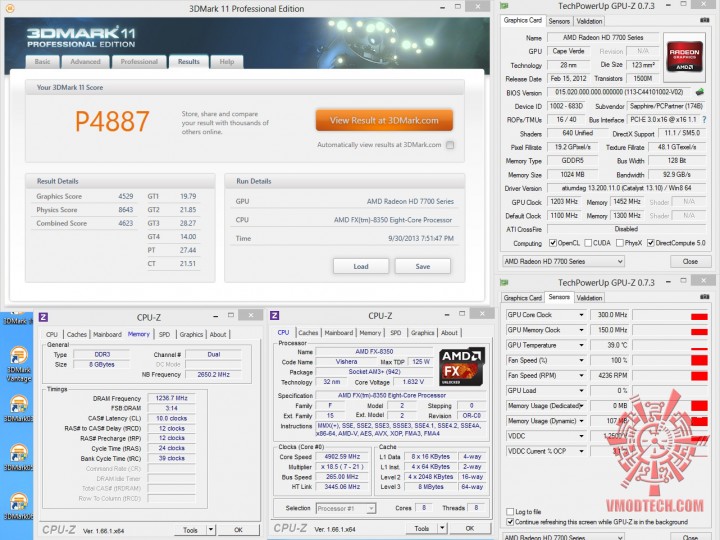
Task: Click the camera icon in GPU-Z Sensors window
Action: pyautogui.click(x=704, y=298)
